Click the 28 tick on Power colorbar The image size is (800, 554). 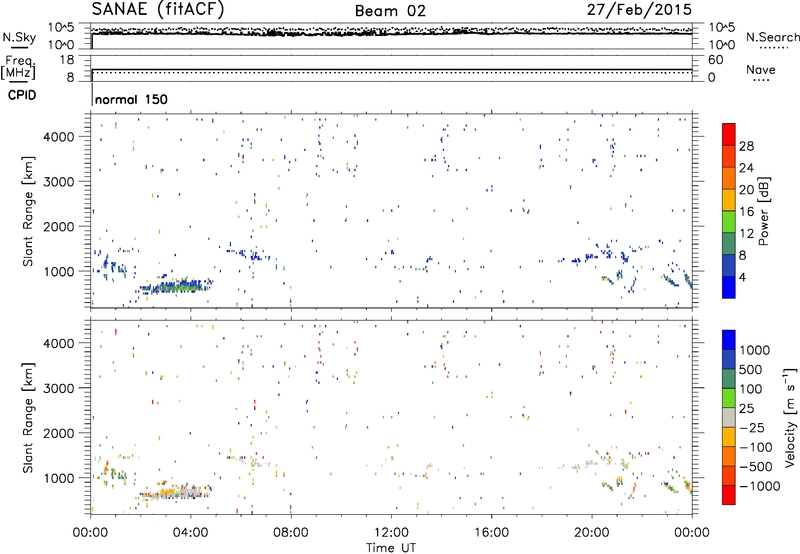coord(746,146)
